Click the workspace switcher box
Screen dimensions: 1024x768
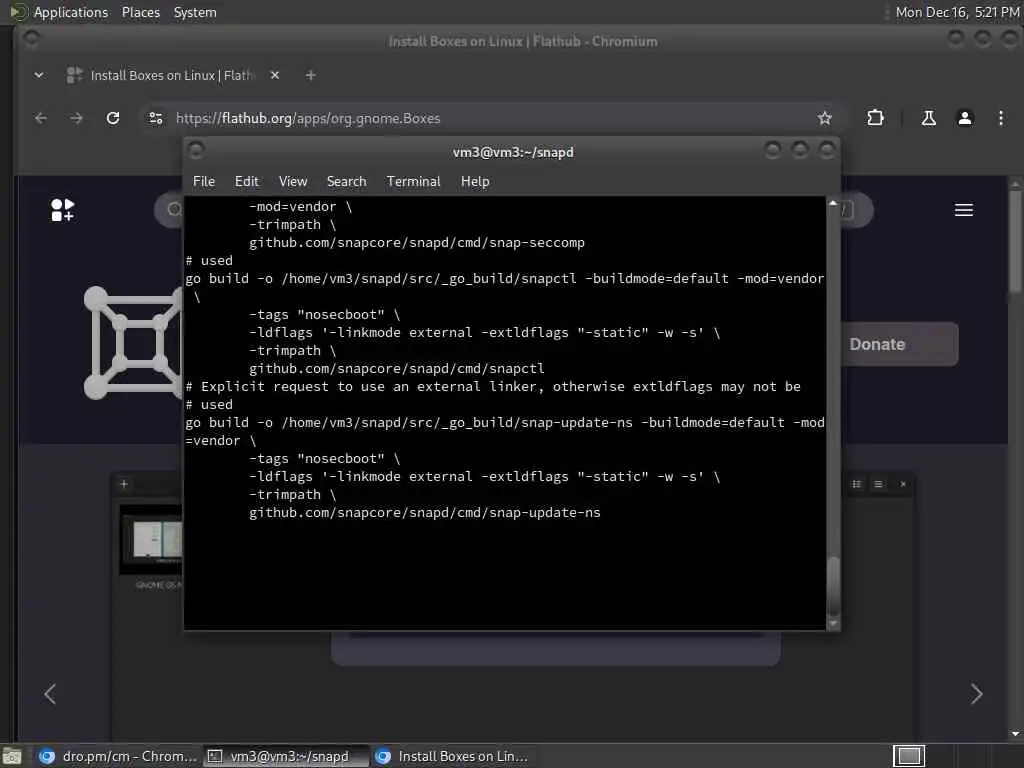click(908, 756)
